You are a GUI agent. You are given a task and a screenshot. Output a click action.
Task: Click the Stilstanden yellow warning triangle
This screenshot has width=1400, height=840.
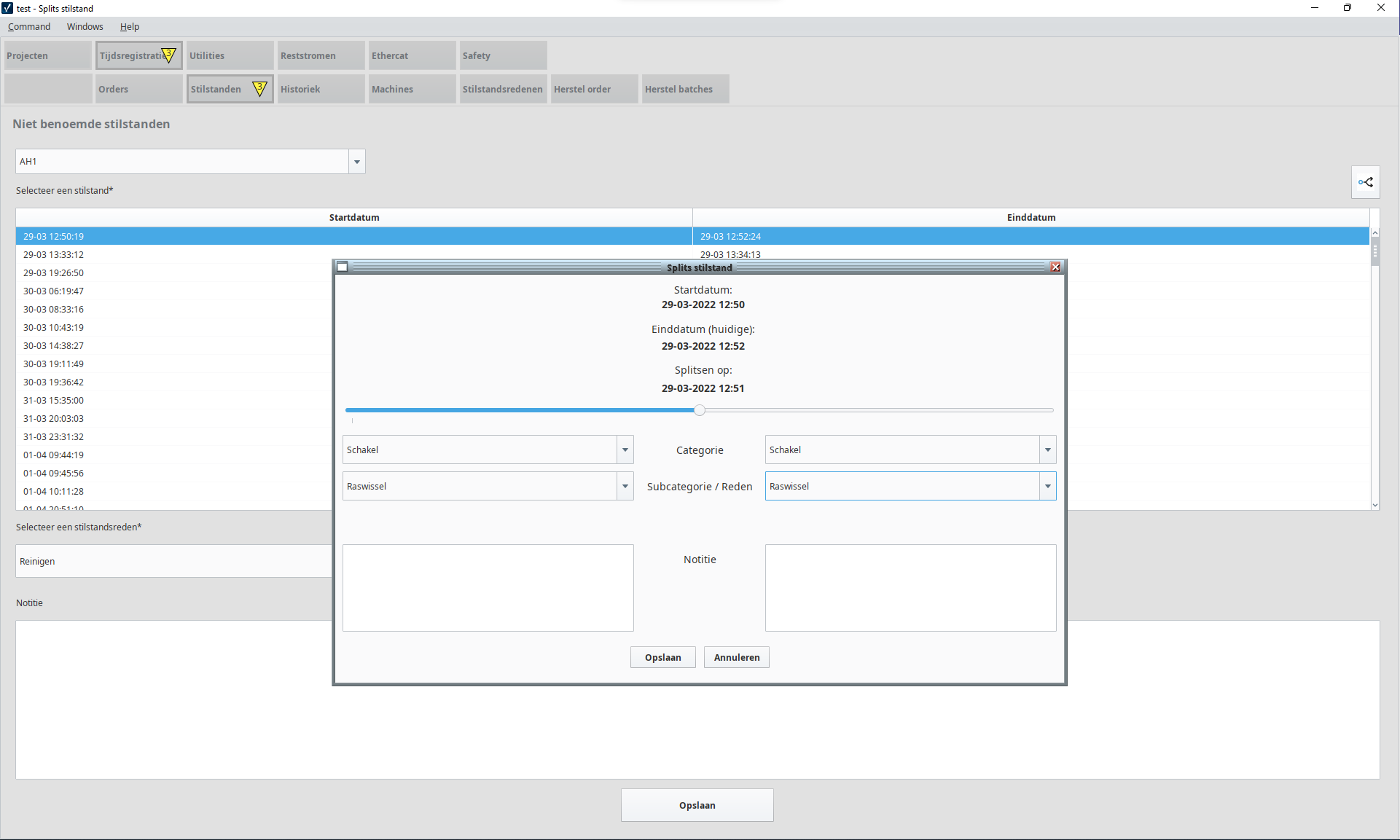(x=259, y=89)
